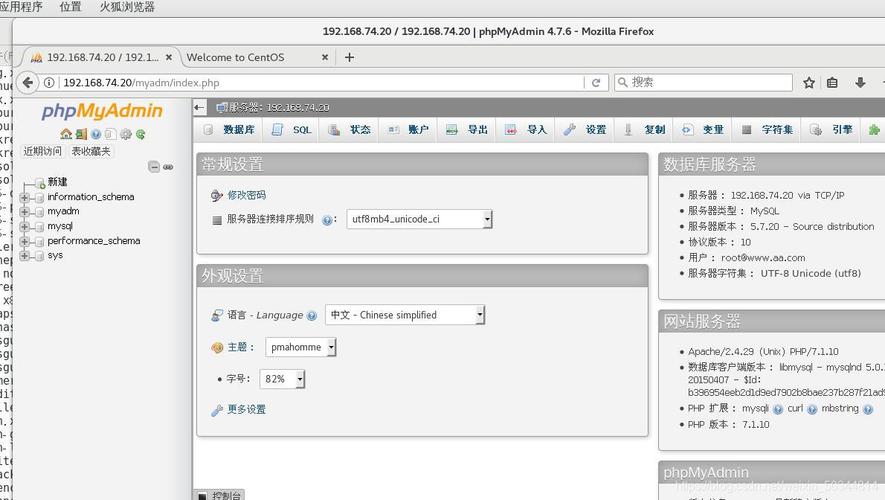Click 新建 to create a database
This screenshot has width=885, height=500.
pos(57,182)
